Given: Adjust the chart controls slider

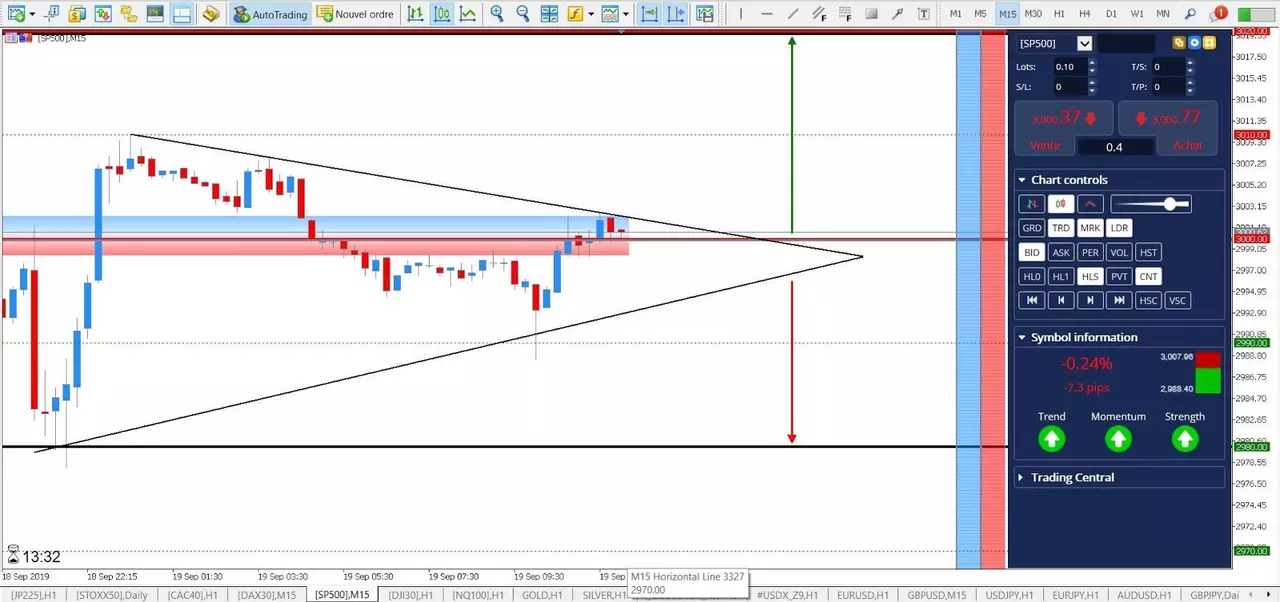Looking at the screenshot, I should [1150, 204].
